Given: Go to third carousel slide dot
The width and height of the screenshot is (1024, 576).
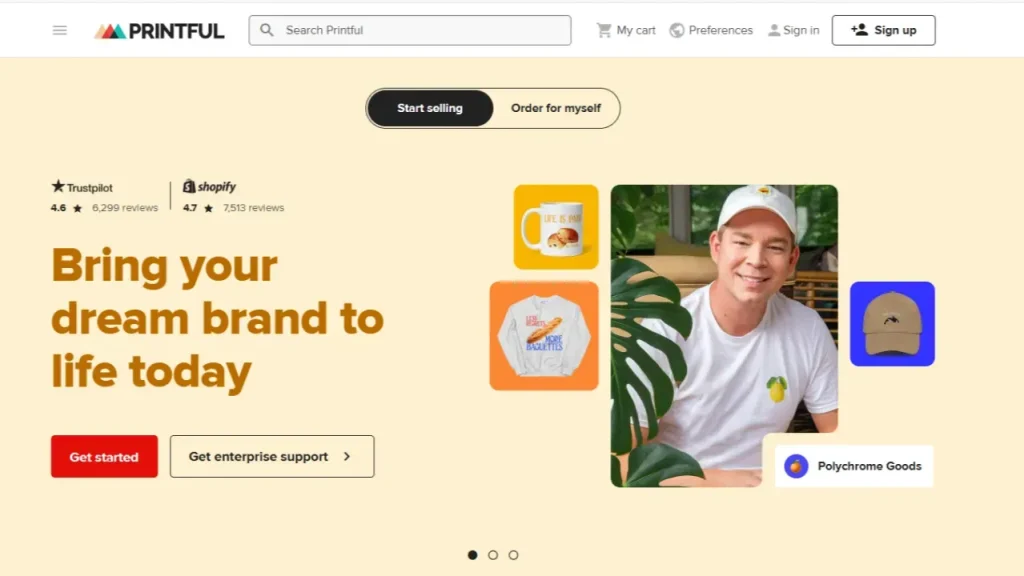Looking at the screenshot, I should [513, 555].
